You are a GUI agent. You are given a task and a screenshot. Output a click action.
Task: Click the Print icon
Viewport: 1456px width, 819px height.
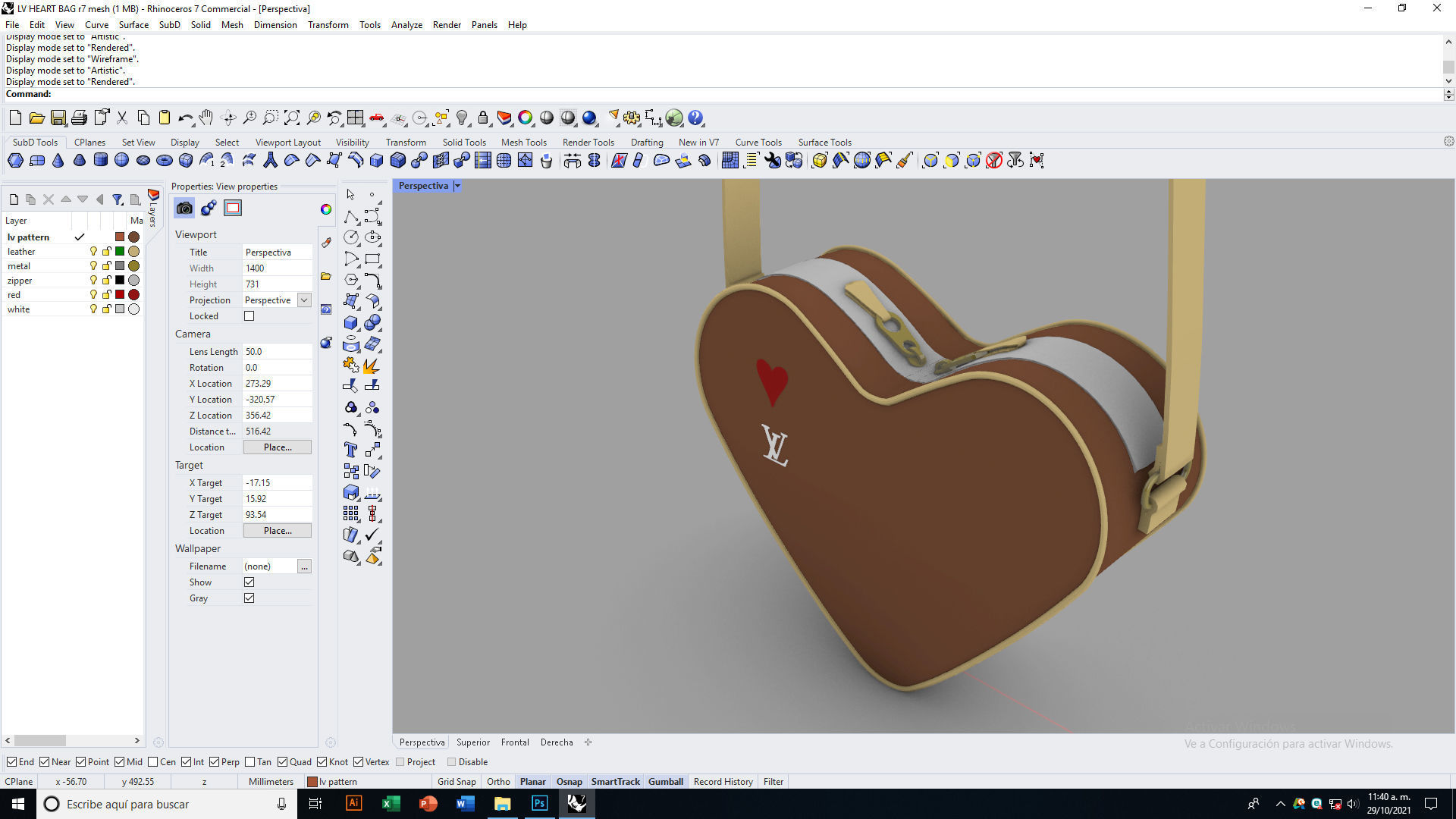pyautogui.click(x=79, y=118)
